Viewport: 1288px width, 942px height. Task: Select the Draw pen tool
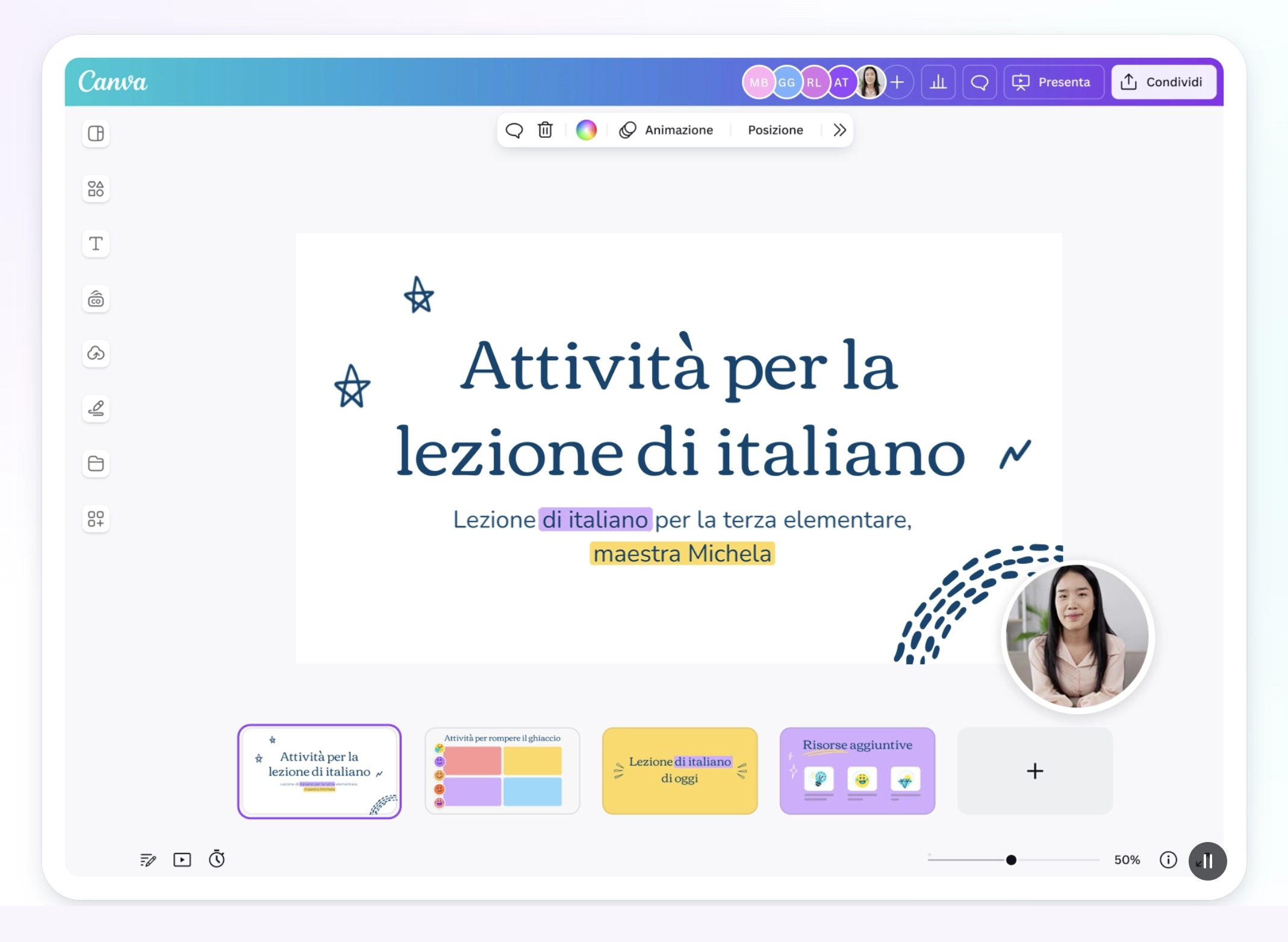[96, 408]
